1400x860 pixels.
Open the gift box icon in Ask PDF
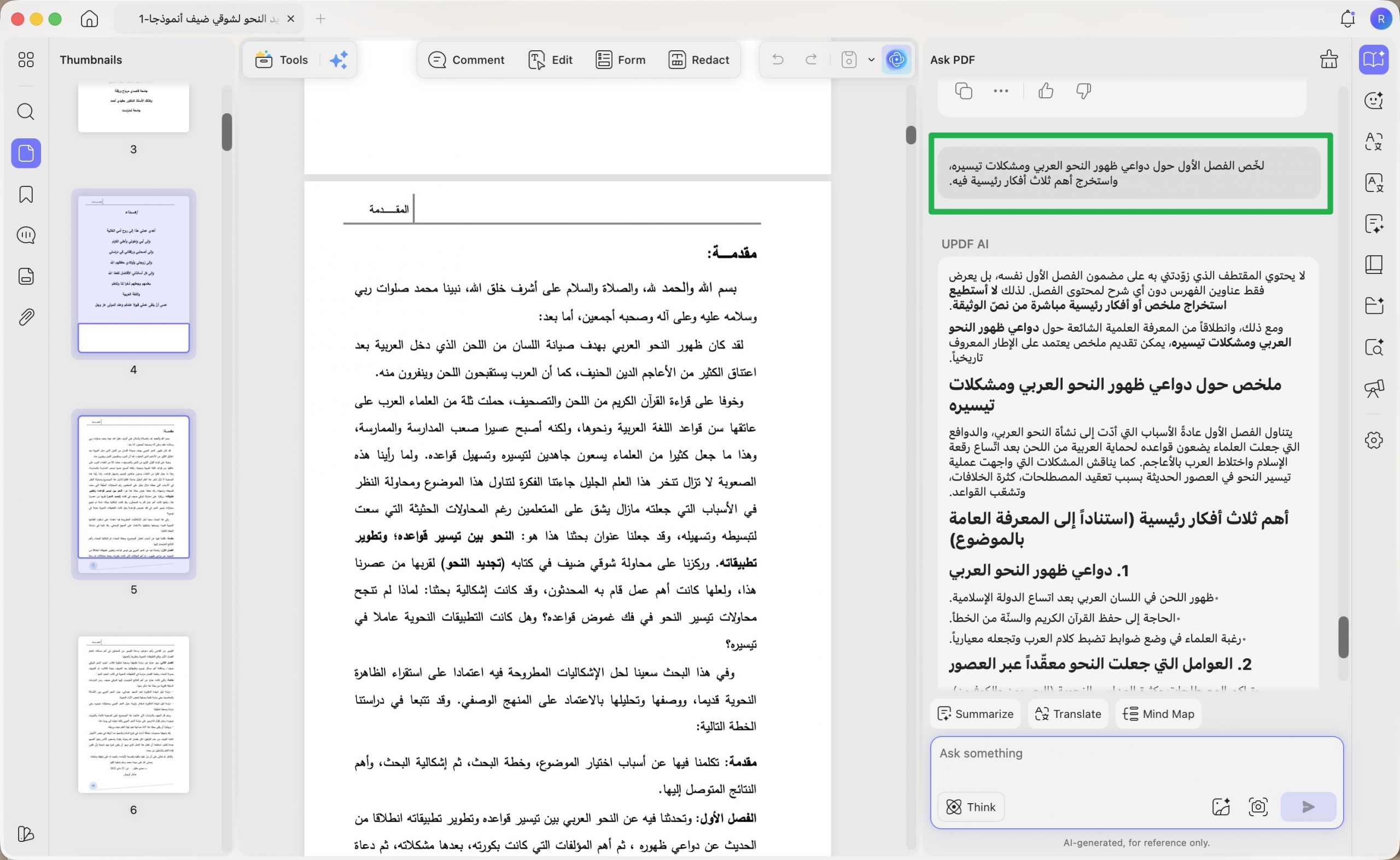[x=1329, y=59]
